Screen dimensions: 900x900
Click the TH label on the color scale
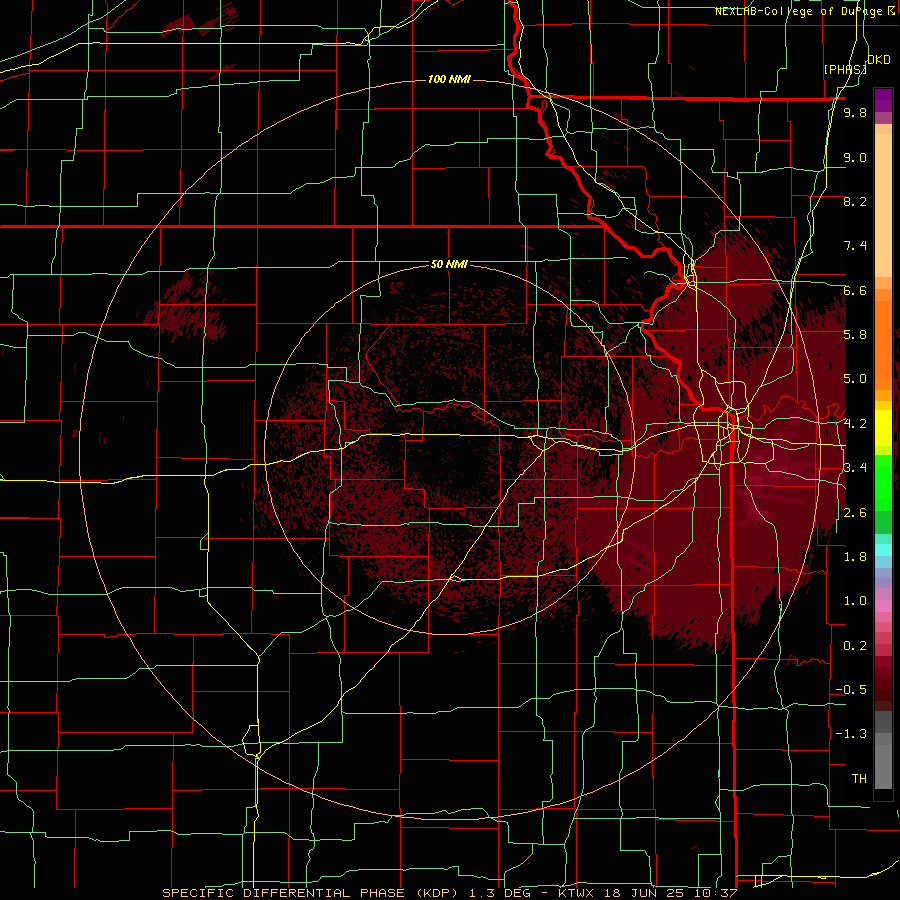(x=859, y=779)
